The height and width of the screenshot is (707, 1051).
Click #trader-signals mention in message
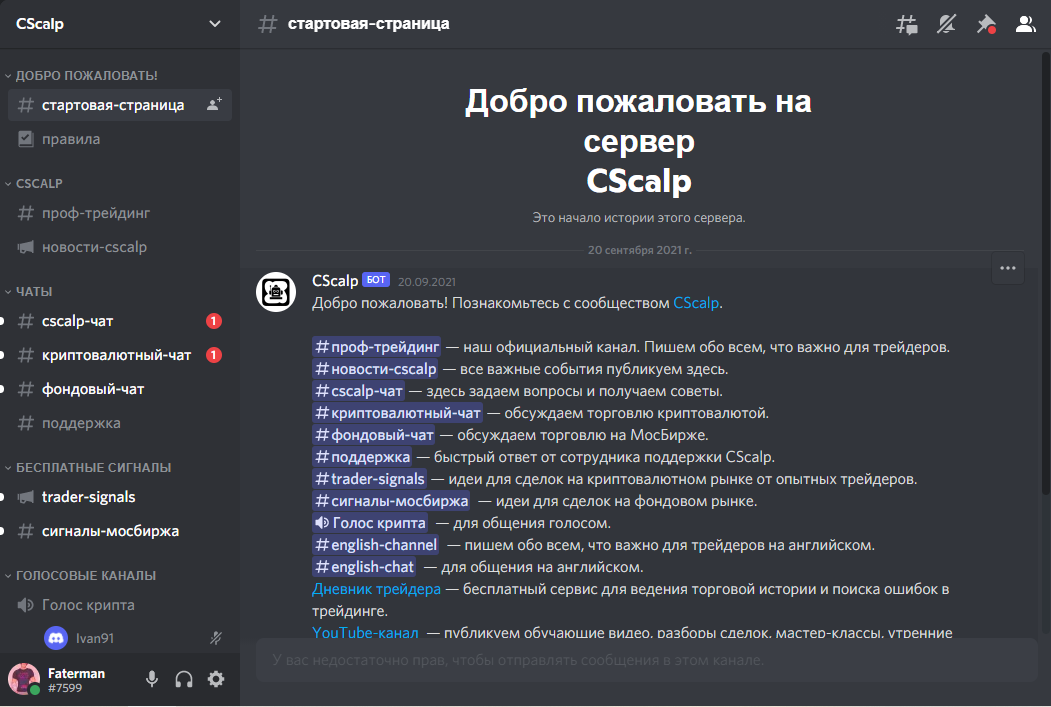point(369,479)
